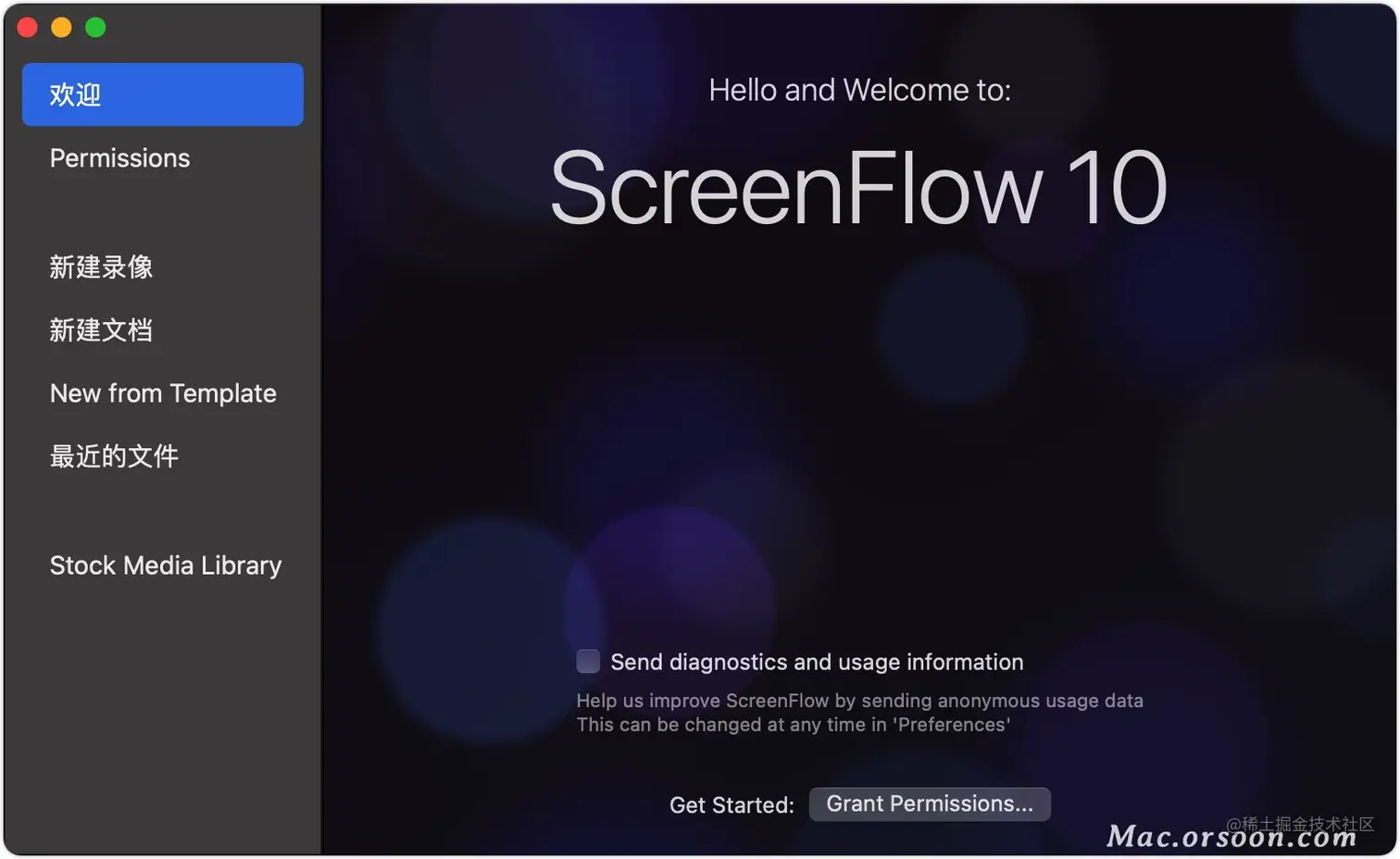The image size is (1400, 859).
Task: Click the ScreenFlow 10 title text
Action: 858,189
